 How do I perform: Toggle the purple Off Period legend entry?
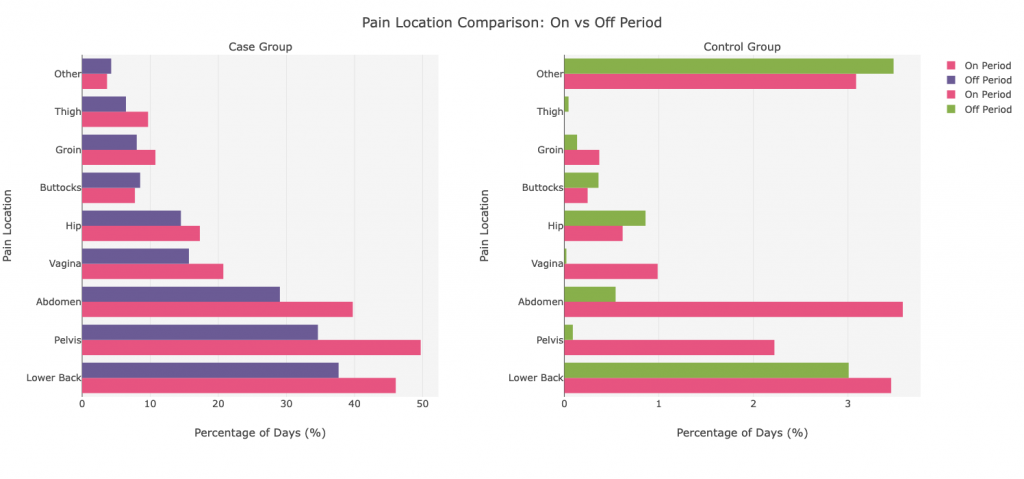987,80
